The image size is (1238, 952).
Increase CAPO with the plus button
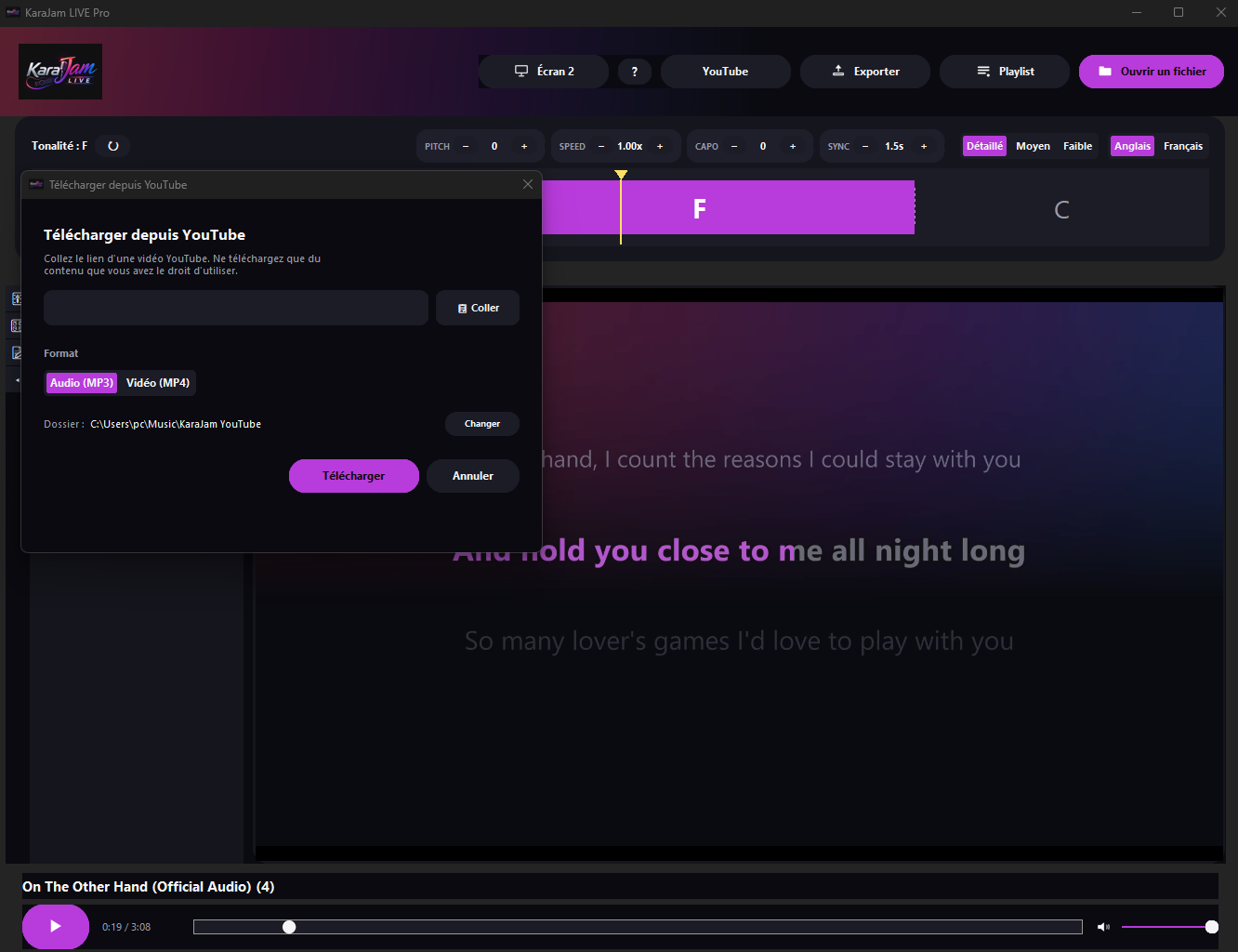pyautogui.click(x=793, y=146)
